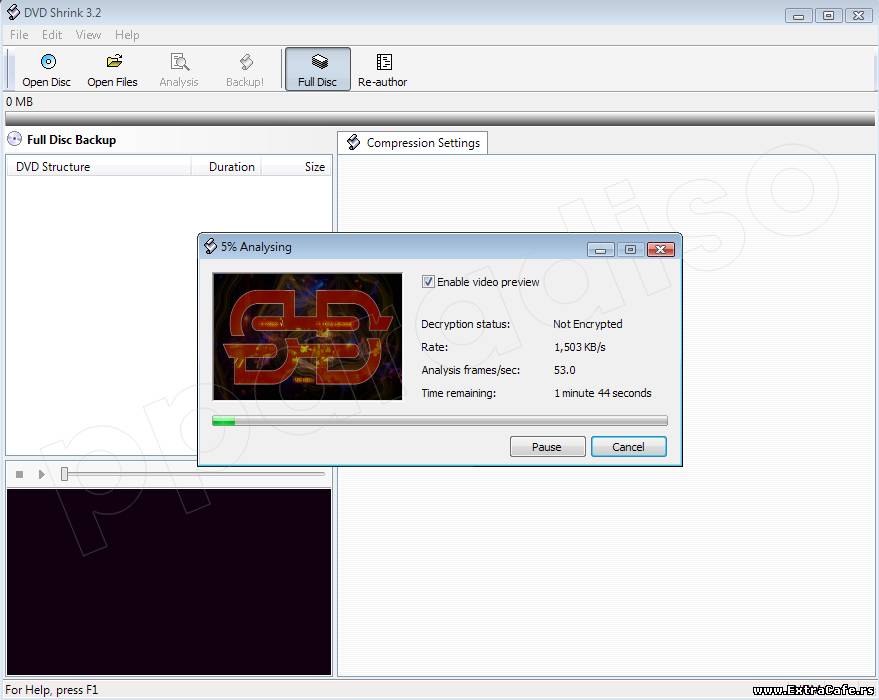
Task: Stop preview playback with the stop button
Action: (x=20, y=475)
